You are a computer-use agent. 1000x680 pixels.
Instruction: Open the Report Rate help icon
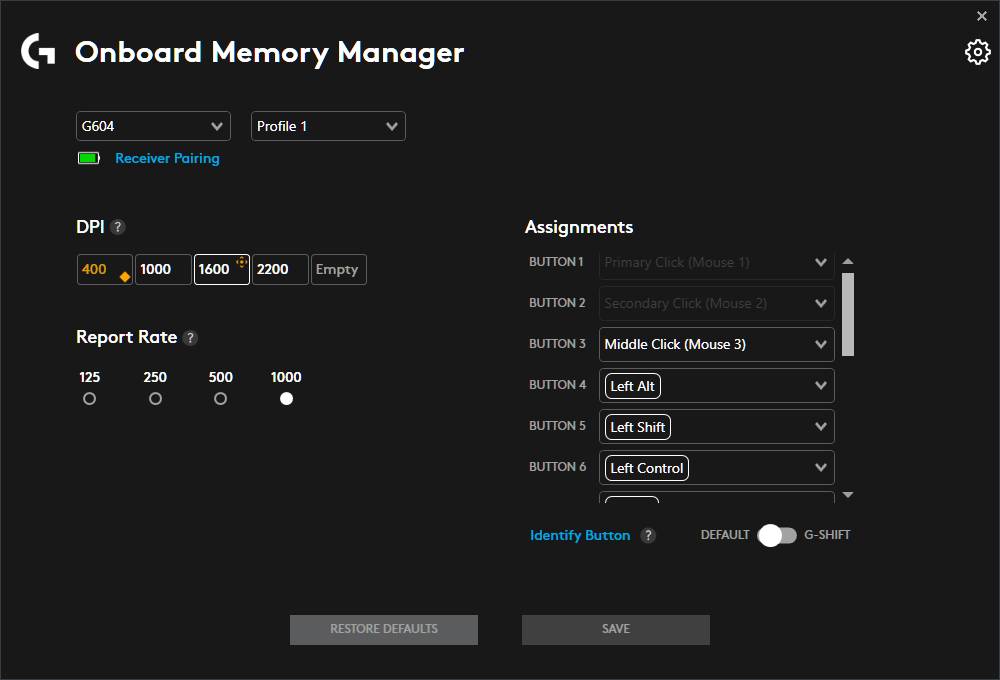pos(190,338)
